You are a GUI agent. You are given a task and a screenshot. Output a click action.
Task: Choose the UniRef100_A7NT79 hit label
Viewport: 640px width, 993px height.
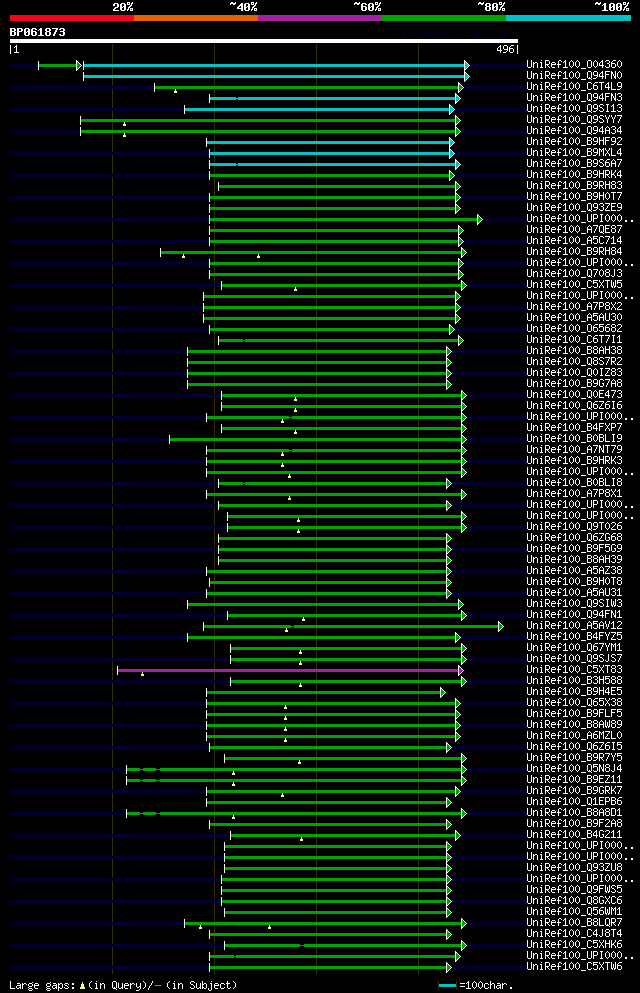[x=574, y=450]
